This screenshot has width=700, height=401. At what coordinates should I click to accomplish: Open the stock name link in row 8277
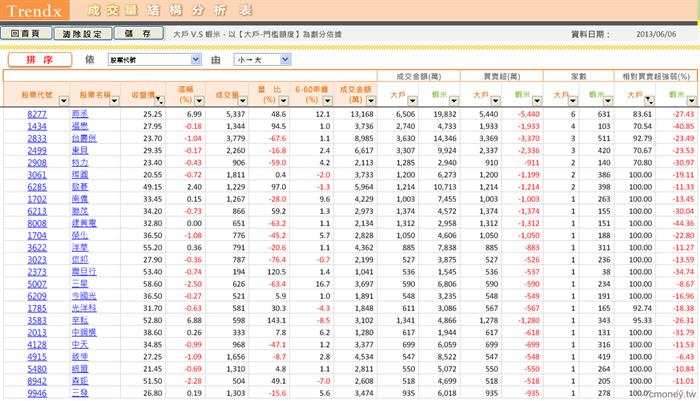(x=80, y=114)
